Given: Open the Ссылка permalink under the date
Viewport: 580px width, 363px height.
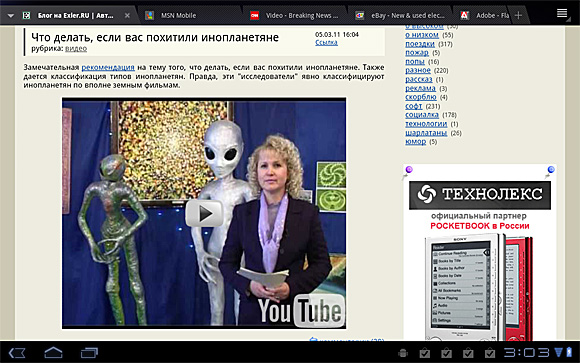Looking at the screenshot, I should point(326,43).
